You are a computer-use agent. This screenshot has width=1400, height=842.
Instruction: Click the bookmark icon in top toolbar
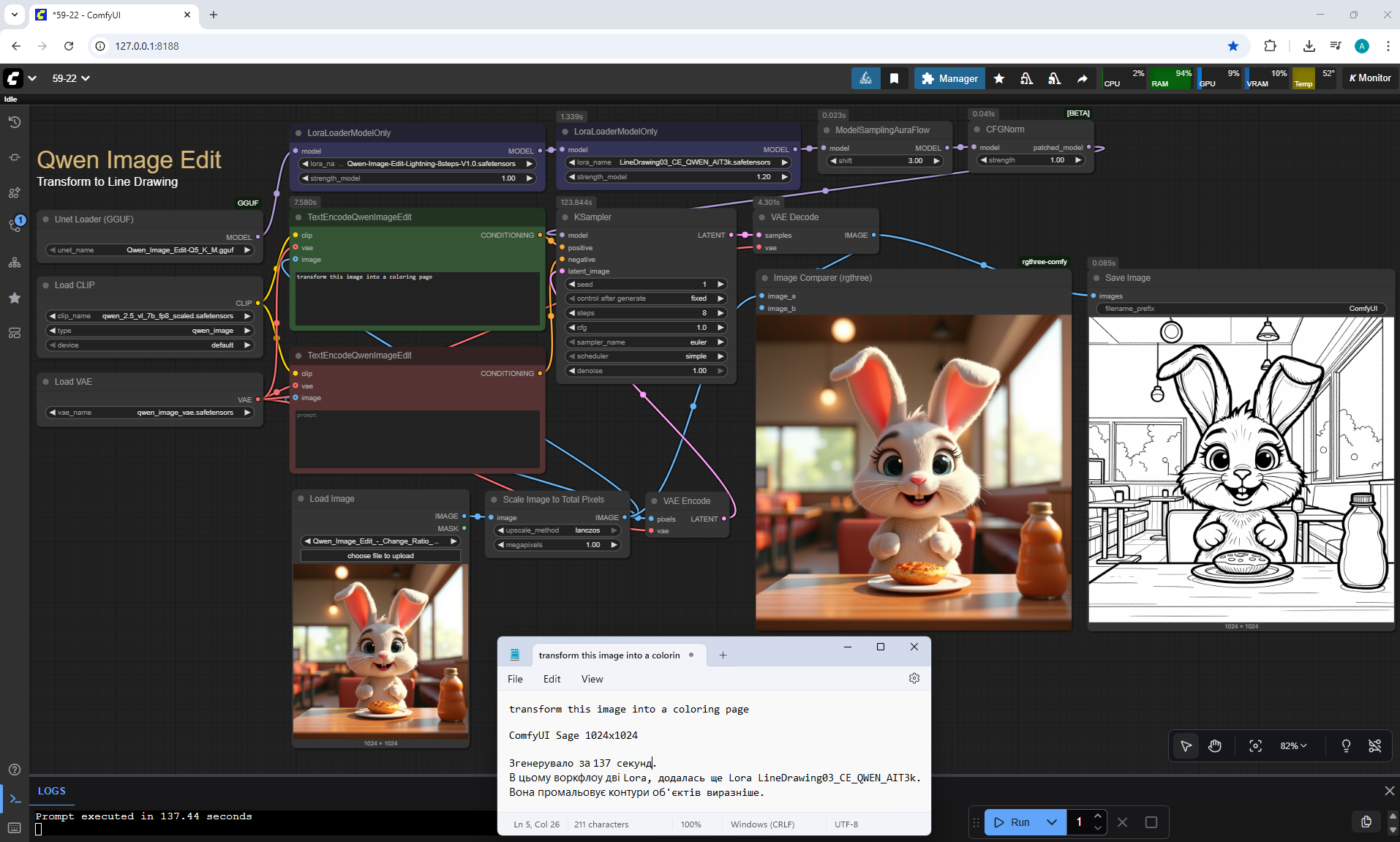click(x=894, y=78)
